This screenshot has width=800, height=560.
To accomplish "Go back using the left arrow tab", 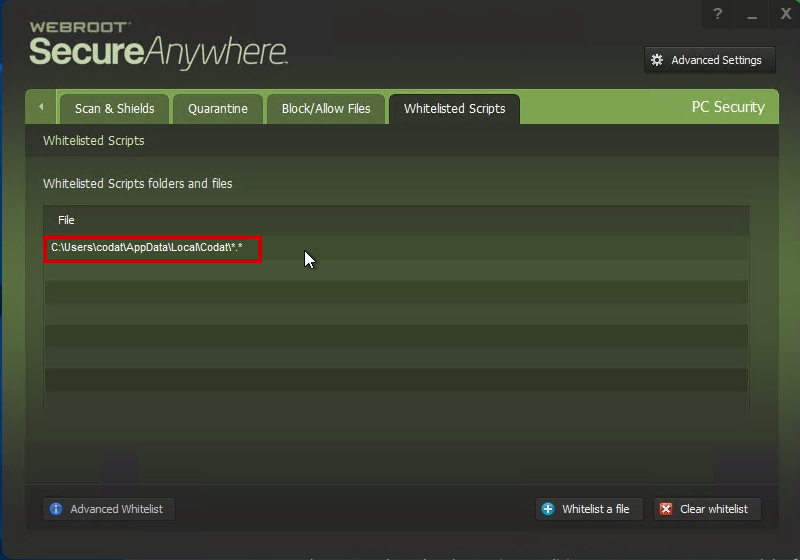I will [x=41, y=107].
